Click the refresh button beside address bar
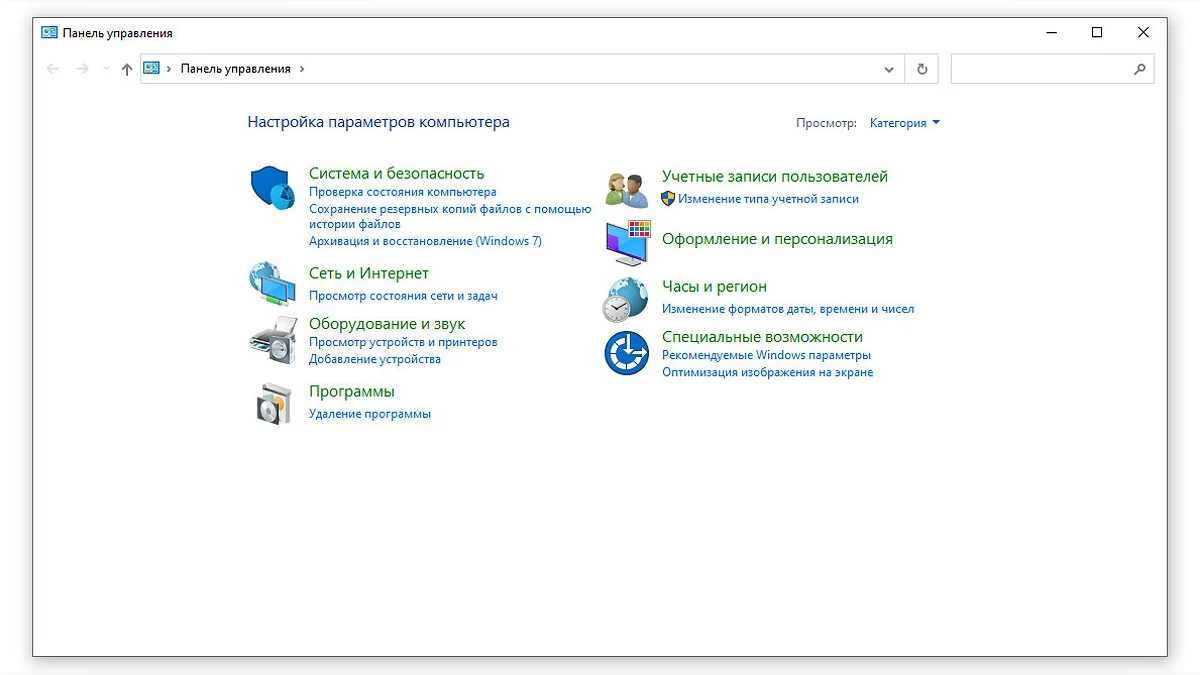The image size is (1200, 675). [x=922, y=69]
